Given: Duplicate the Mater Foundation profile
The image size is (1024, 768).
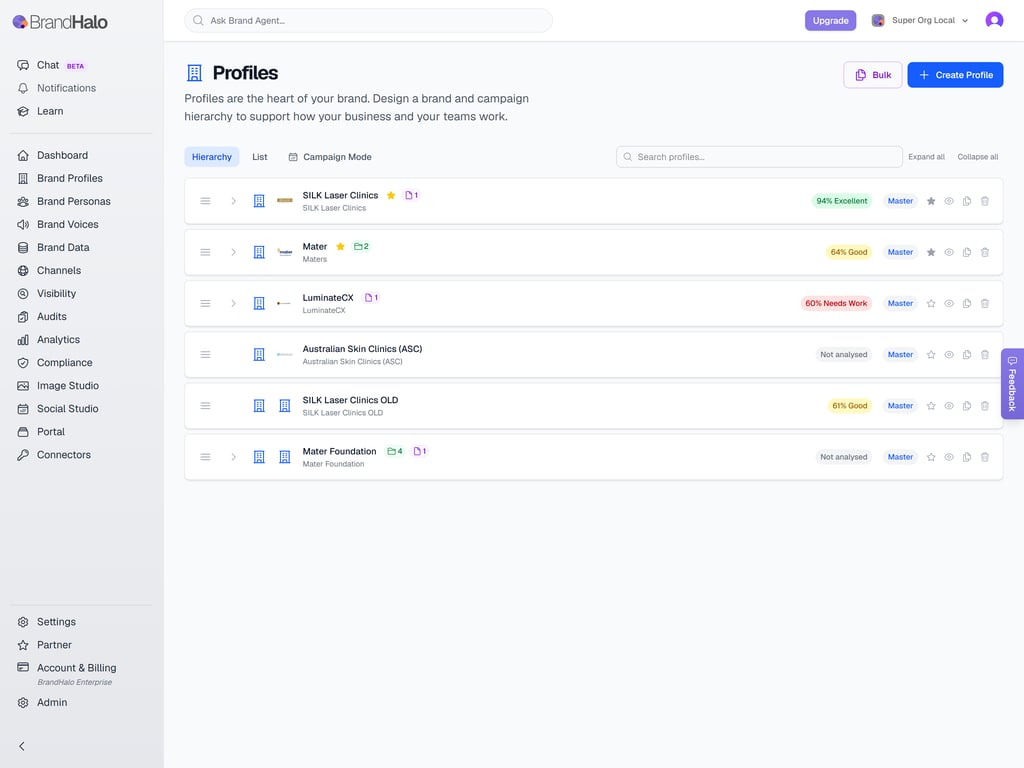Looking at the screenshot, I should 967,457.
